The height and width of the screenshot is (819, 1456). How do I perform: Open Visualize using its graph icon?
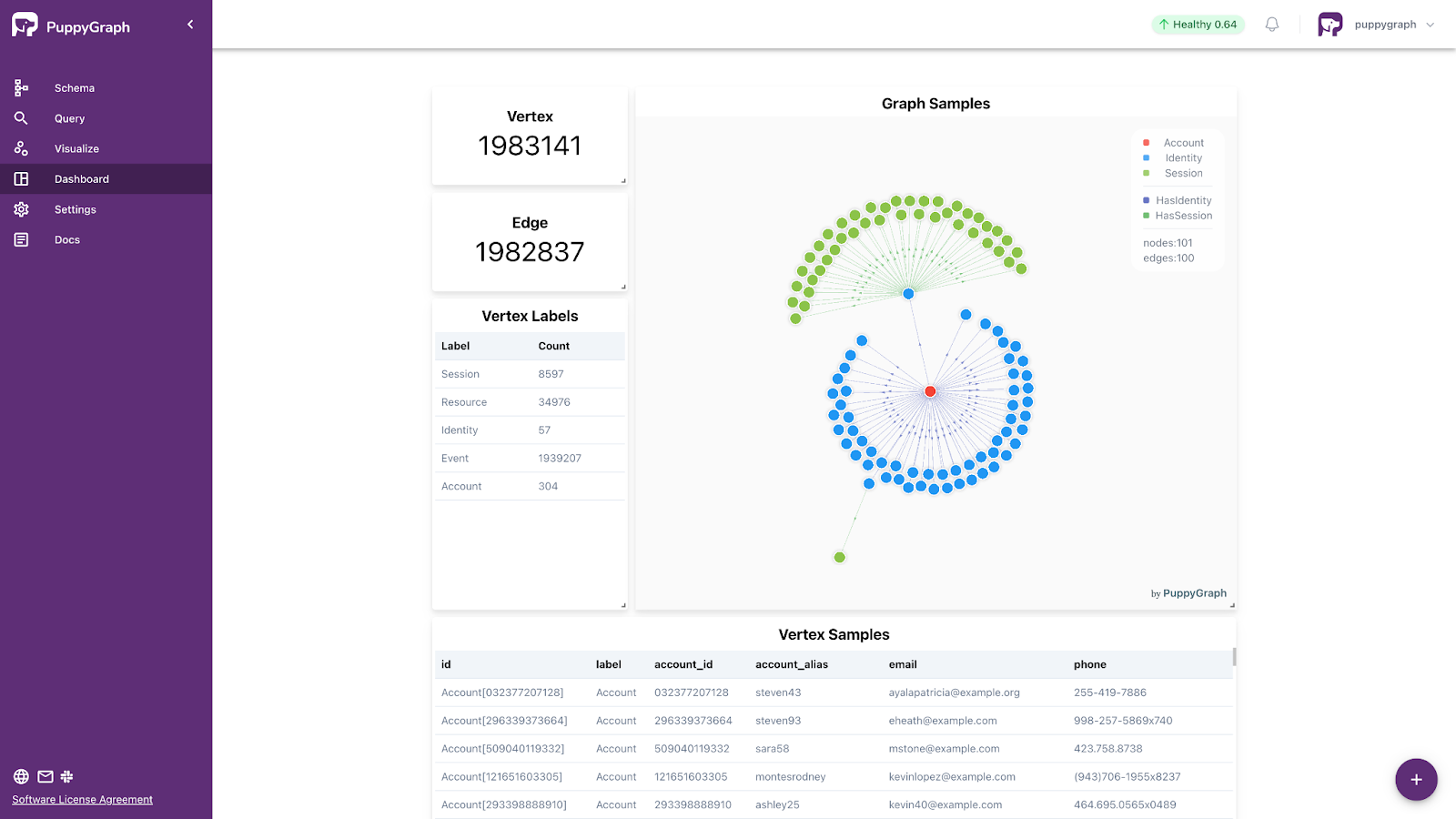(21, 148)
